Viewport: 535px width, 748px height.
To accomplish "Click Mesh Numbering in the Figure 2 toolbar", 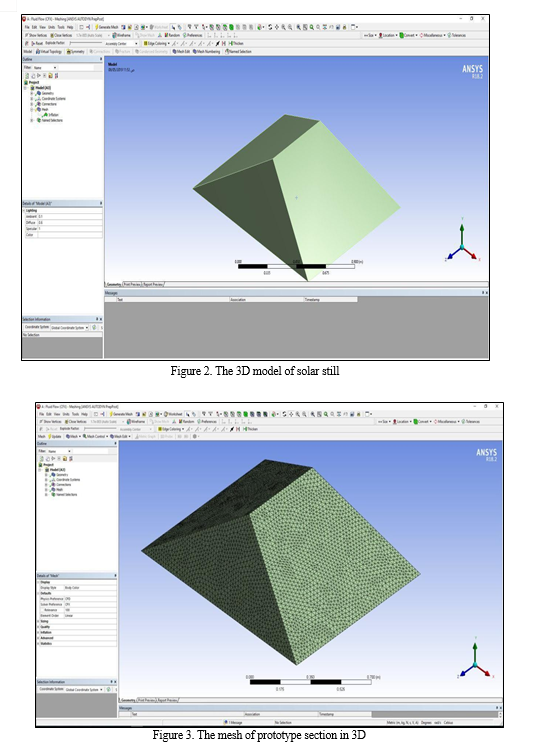I will [207, 52].
